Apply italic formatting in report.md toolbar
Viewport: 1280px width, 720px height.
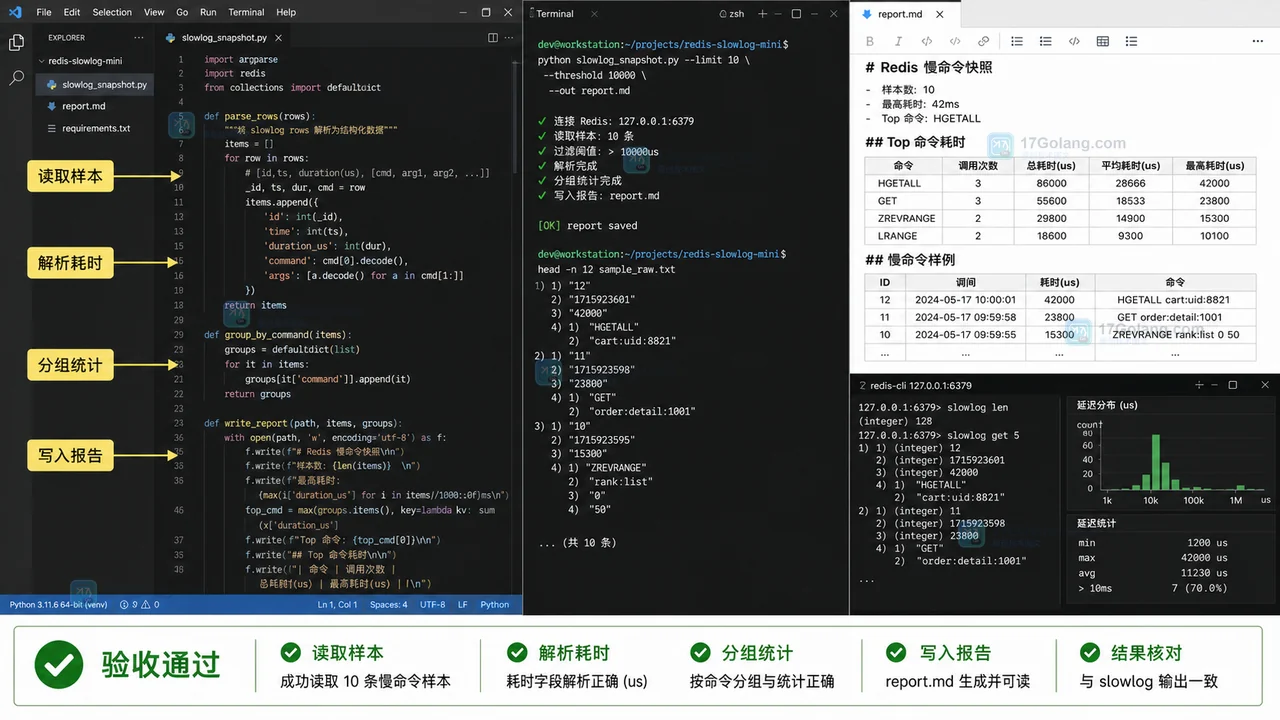(898, 41)
